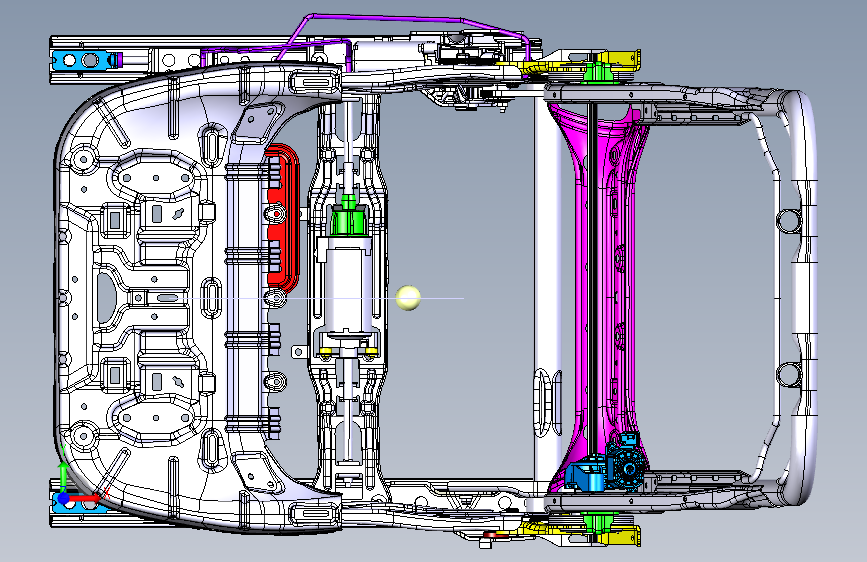Select the lower circular ring on right frame

pos(787,374)
